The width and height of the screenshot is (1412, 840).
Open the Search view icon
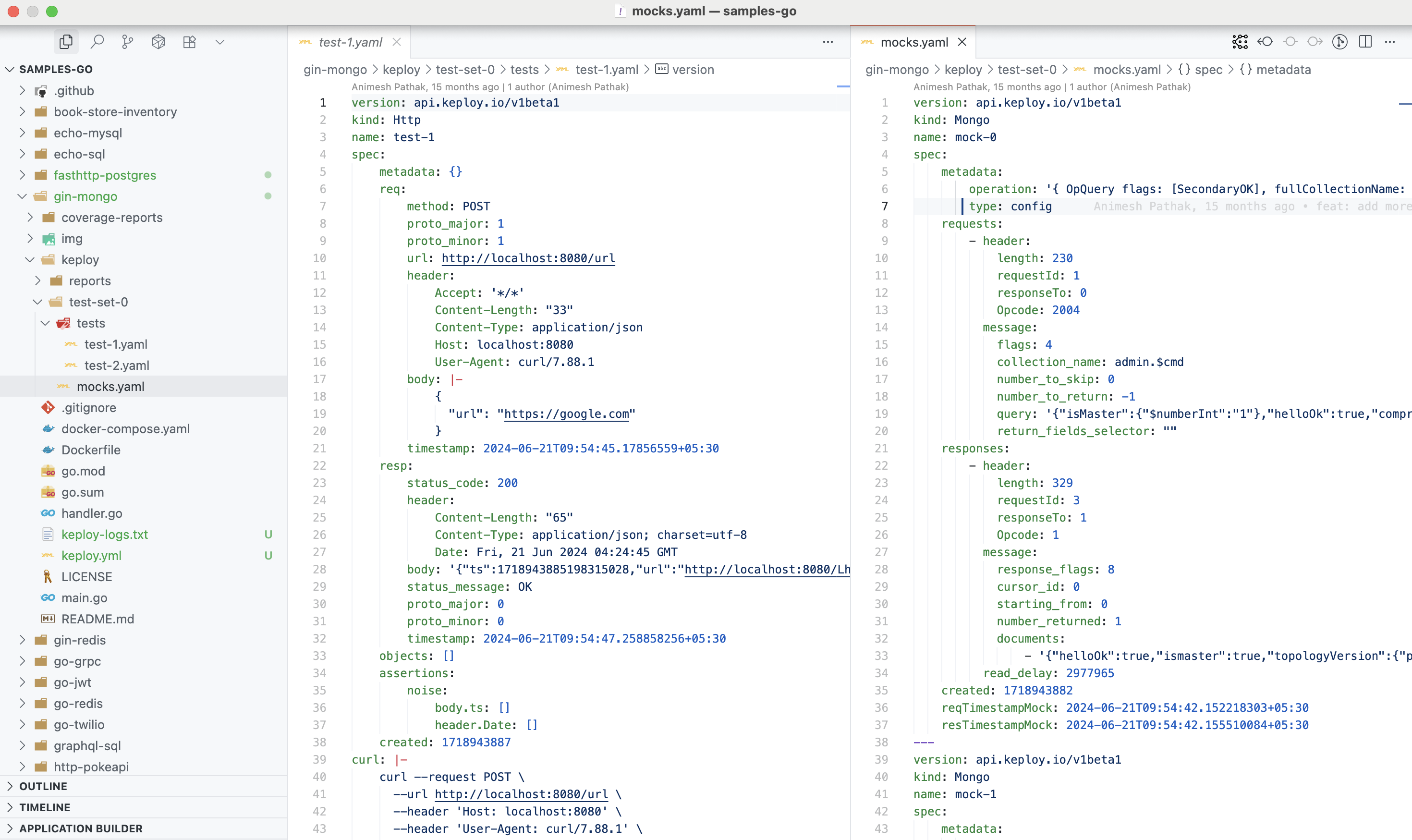[x=97, y=42]
